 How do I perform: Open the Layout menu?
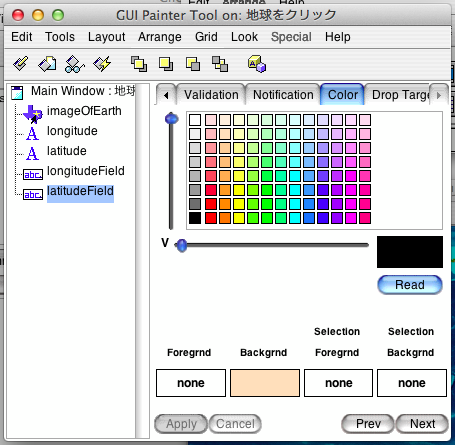(107, 37)
